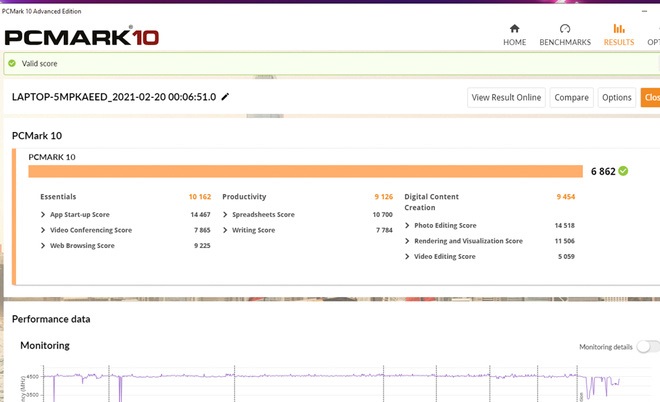Click the Home house icon
660x402 pixels.
click(x=514, y=29)
